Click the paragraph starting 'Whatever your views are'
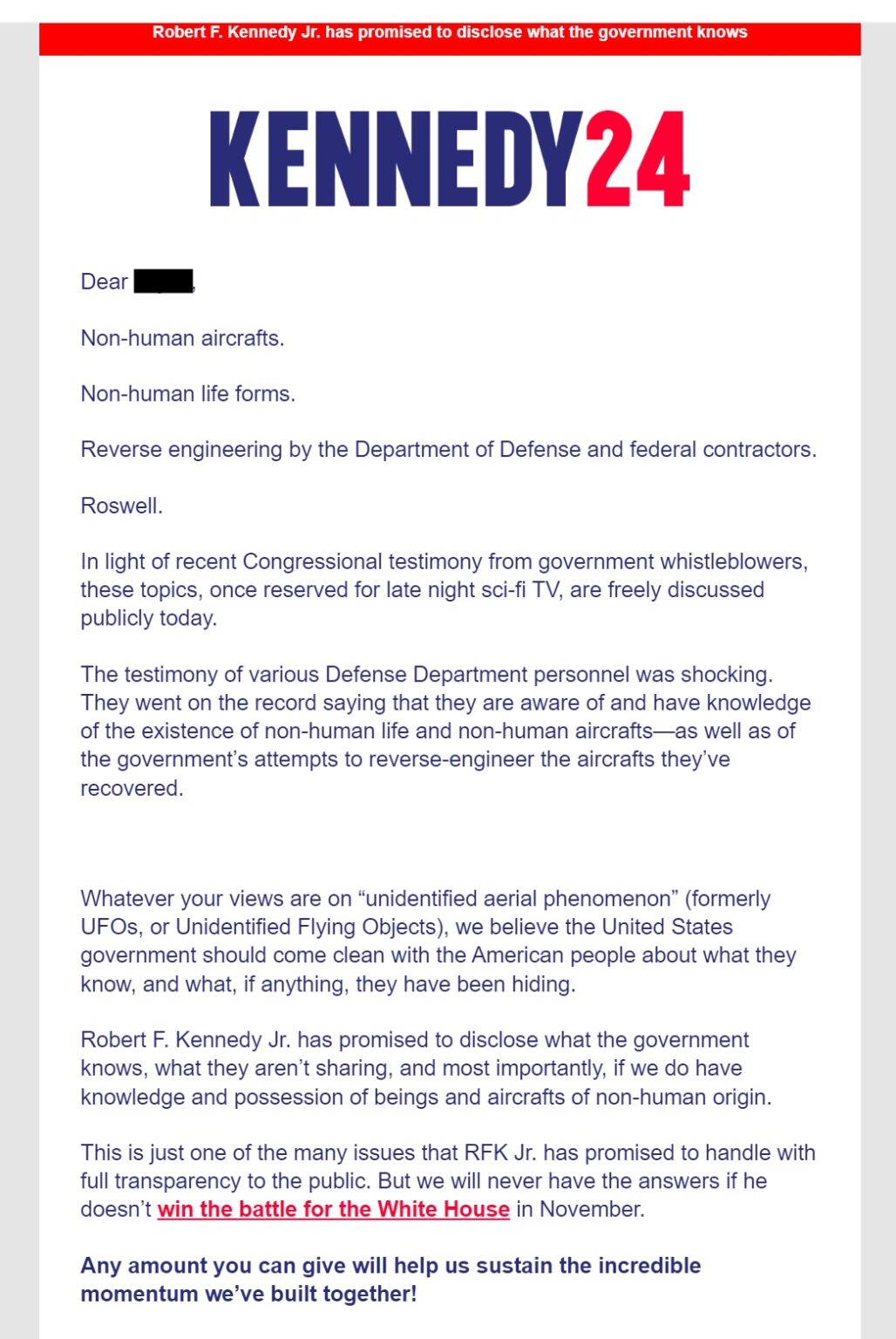Screen dimensions: 896x1339 point(438,941)
